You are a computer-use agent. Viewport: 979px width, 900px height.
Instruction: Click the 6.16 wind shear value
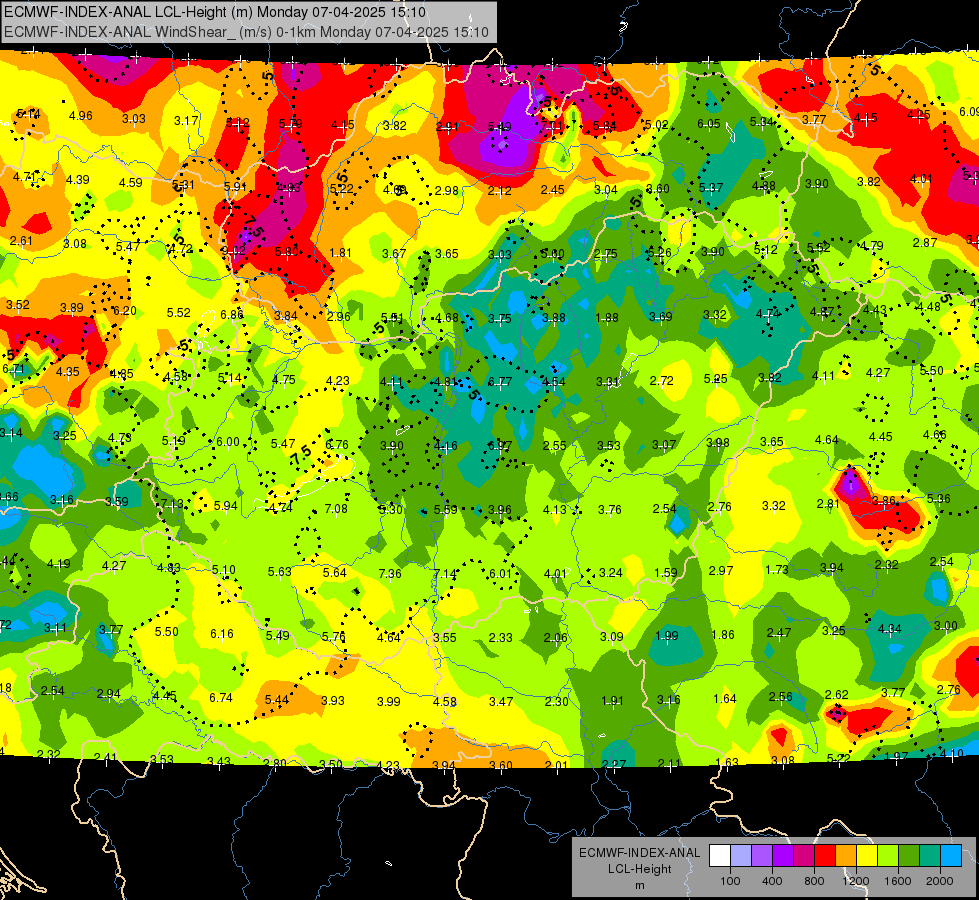pyautogui.click(x=222, y=634)
